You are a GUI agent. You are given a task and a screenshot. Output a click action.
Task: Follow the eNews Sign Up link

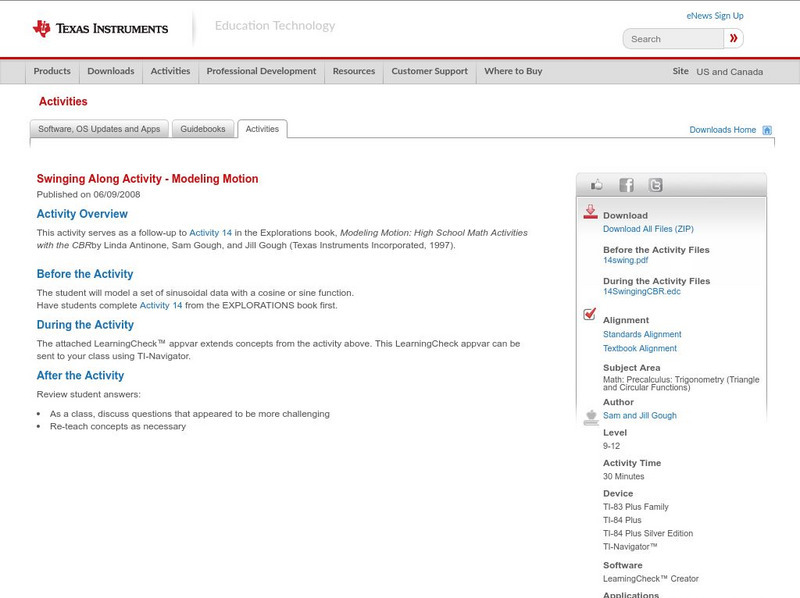pyautogui.click(x=715, y=16)
